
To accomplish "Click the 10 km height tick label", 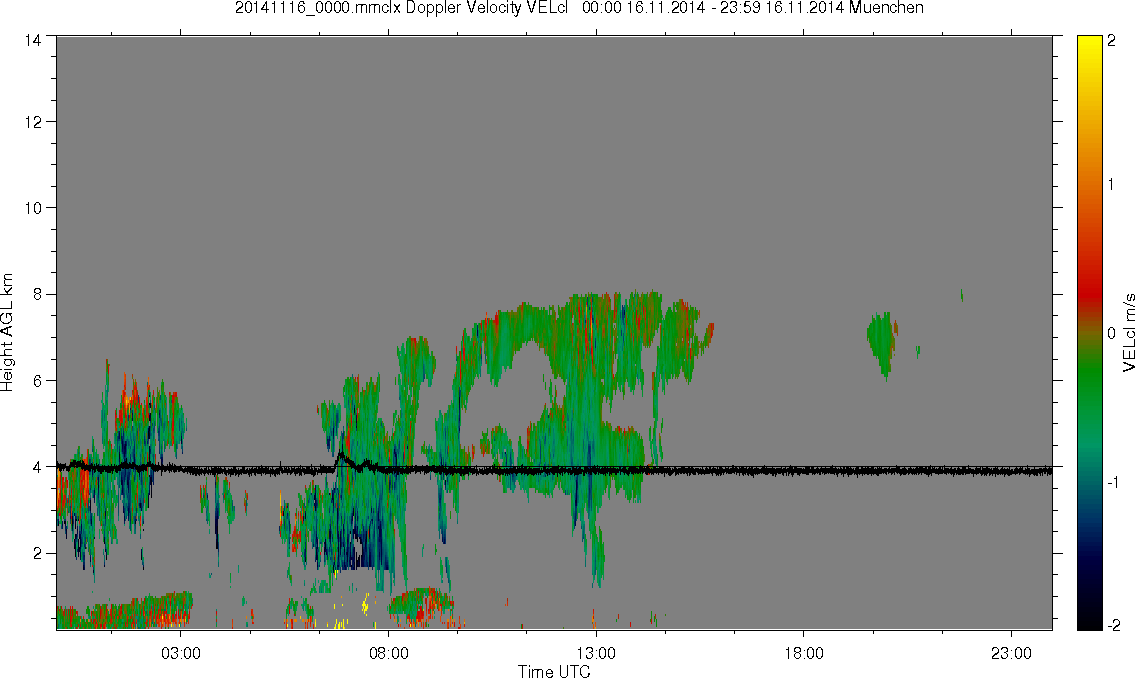I will pos(32,208).
